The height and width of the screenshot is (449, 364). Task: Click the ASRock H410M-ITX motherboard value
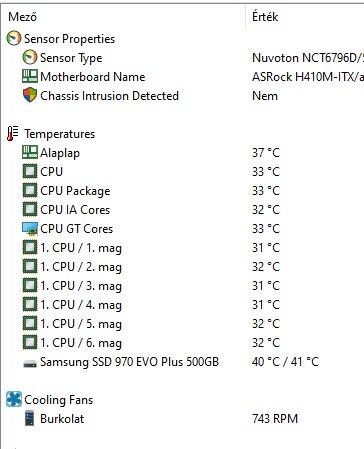point(308,77)
